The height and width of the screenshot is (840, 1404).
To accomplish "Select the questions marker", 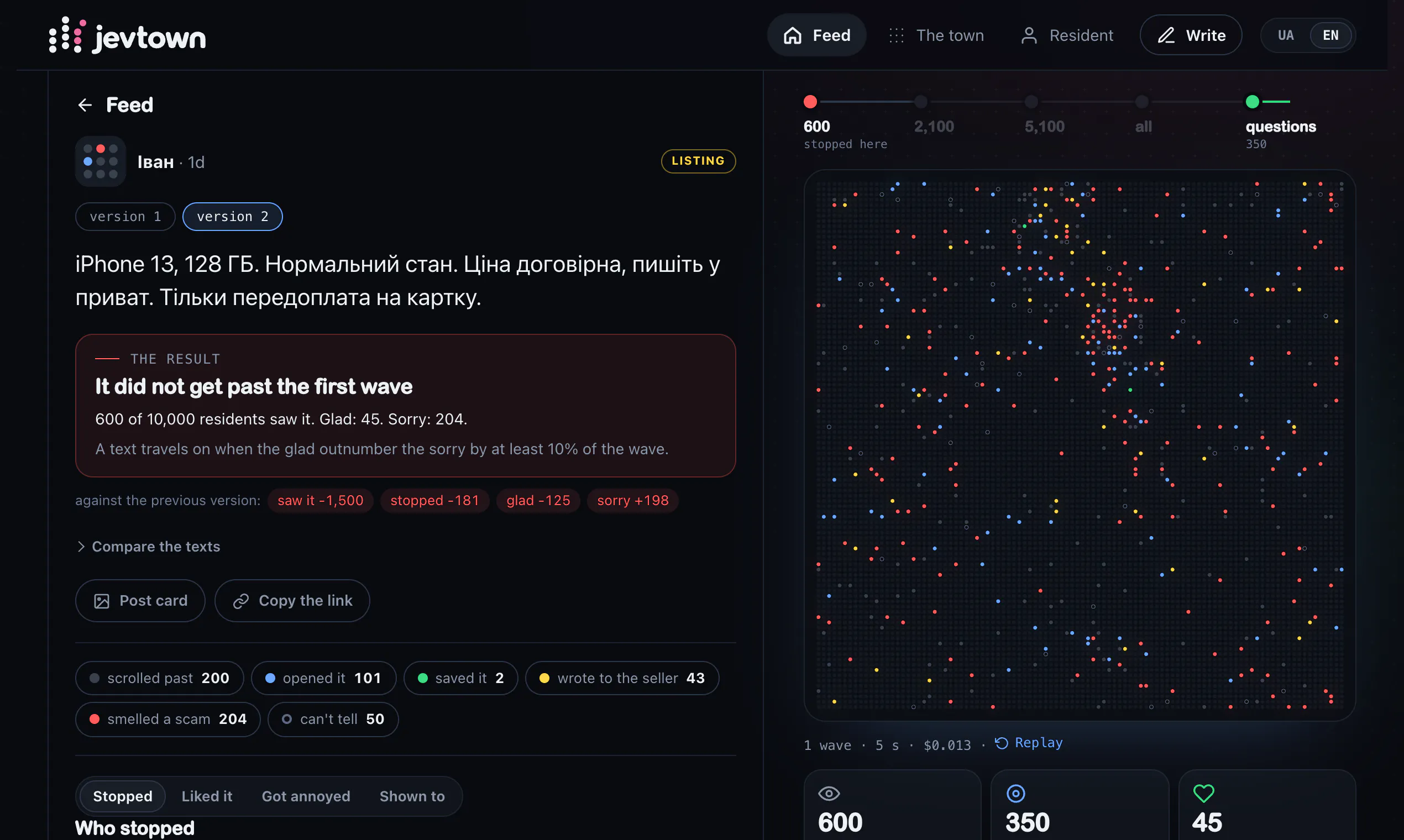I will 1253,102.
